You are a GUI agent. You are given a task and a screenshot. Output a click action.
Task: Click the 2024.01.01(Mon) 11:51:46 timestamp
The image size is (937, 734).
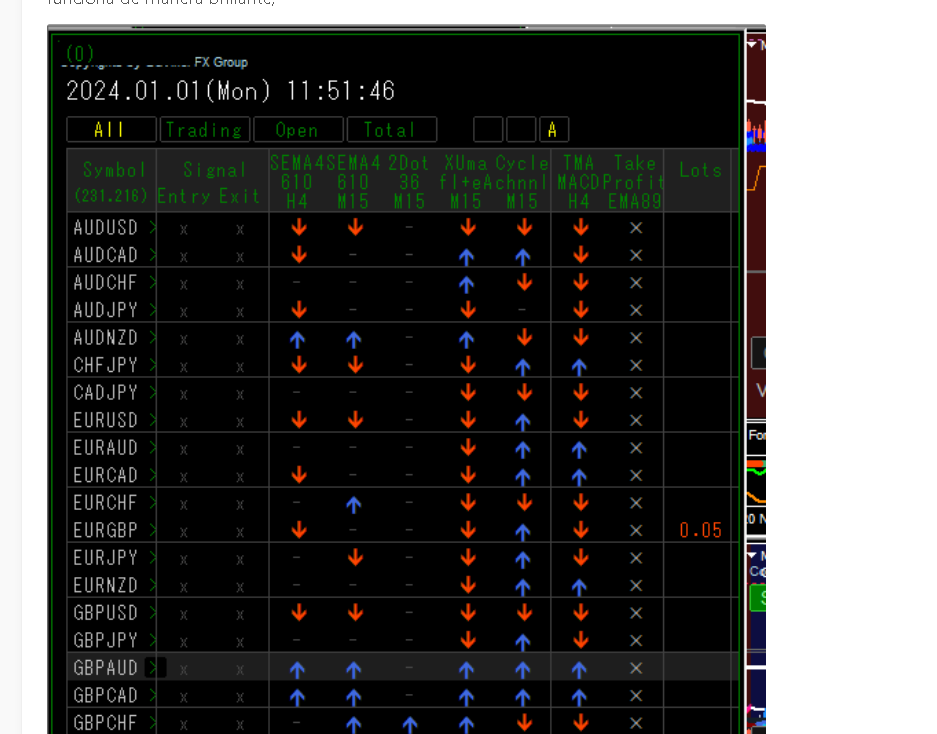[230, 91]
